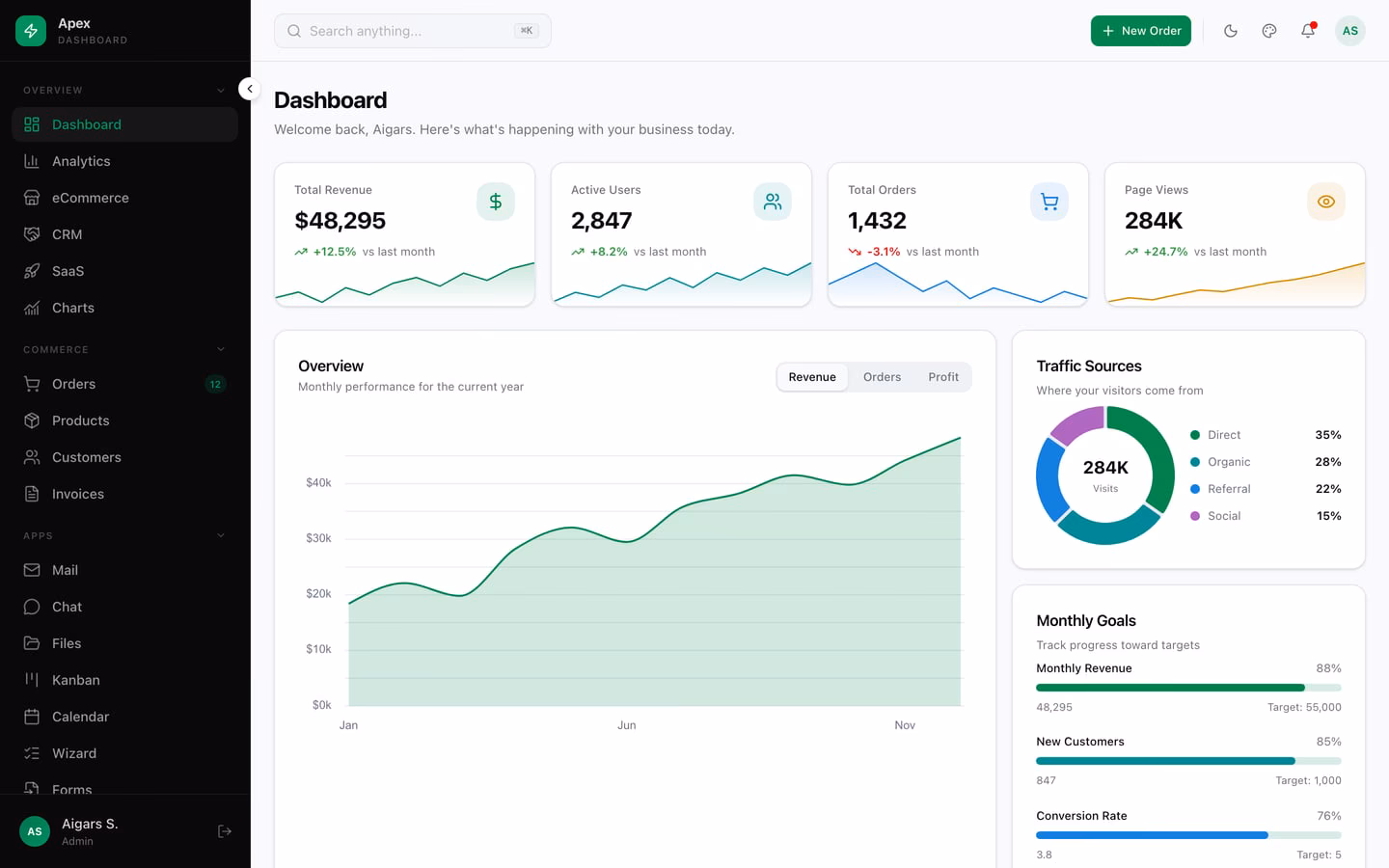Toggle dark mode with the moon icon
This screenshot has height=868, width=1389.
[1231, 31]
